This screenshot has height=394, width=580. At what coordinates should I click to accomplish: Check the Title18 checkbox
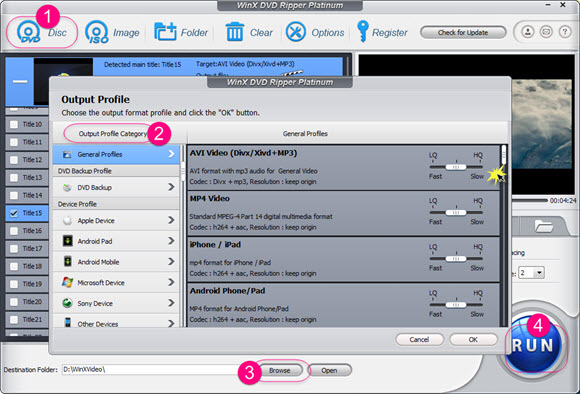click(14, 266)
